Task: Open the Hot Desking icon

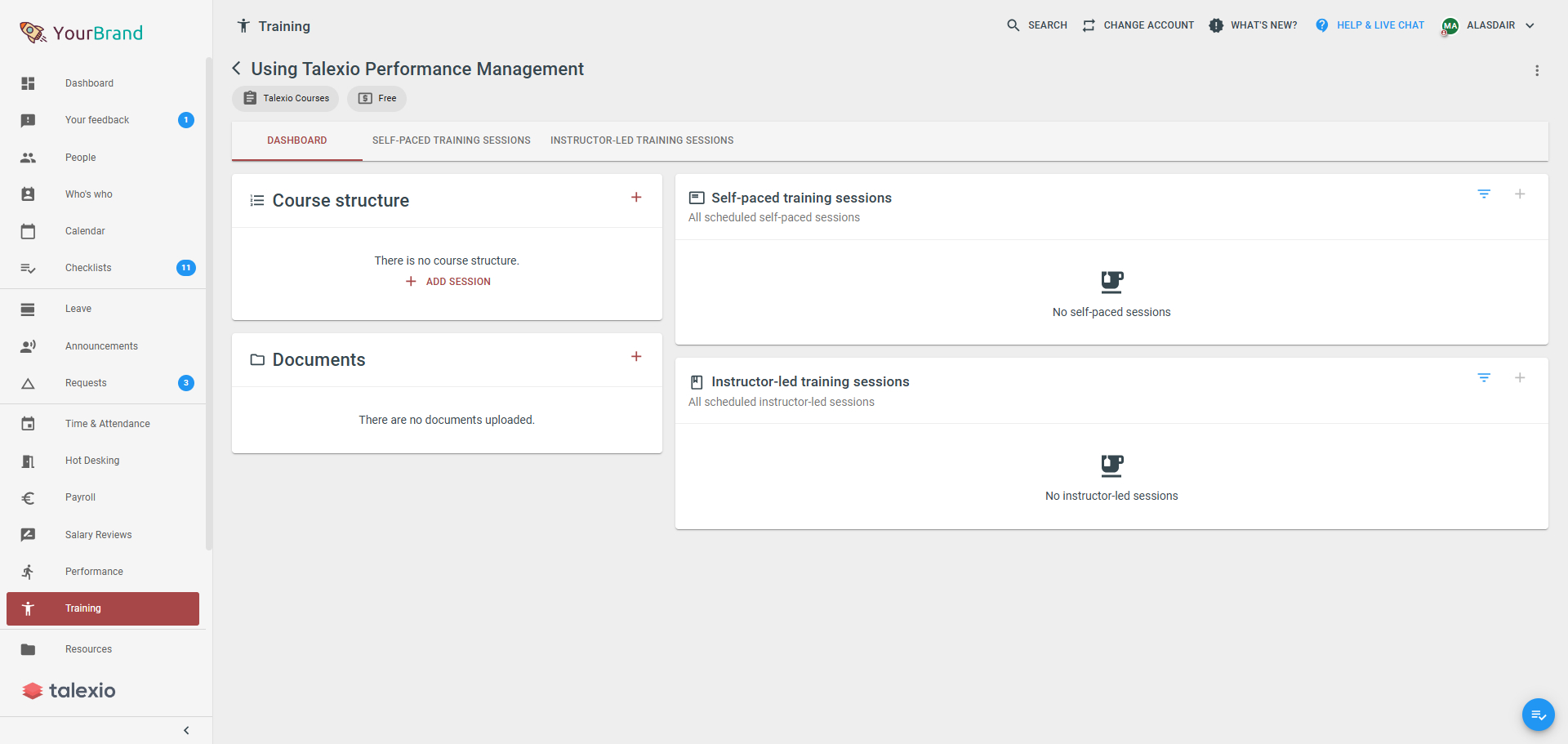Action: point(28,461)
